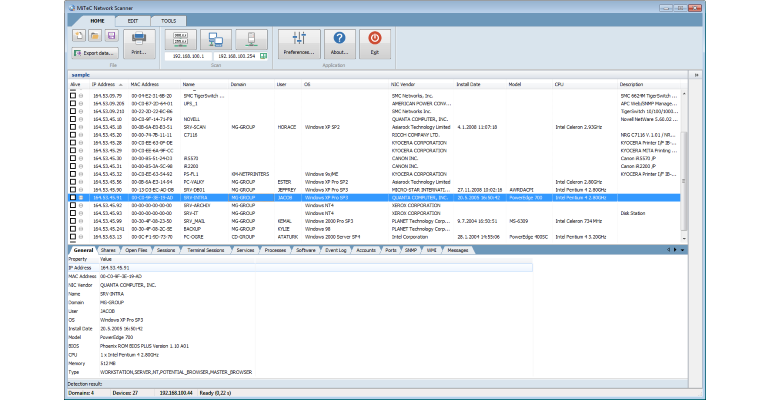Viewport: 770px width, 400px height.
Task: Click the Exit button
Action: click(x=375, y=44)
